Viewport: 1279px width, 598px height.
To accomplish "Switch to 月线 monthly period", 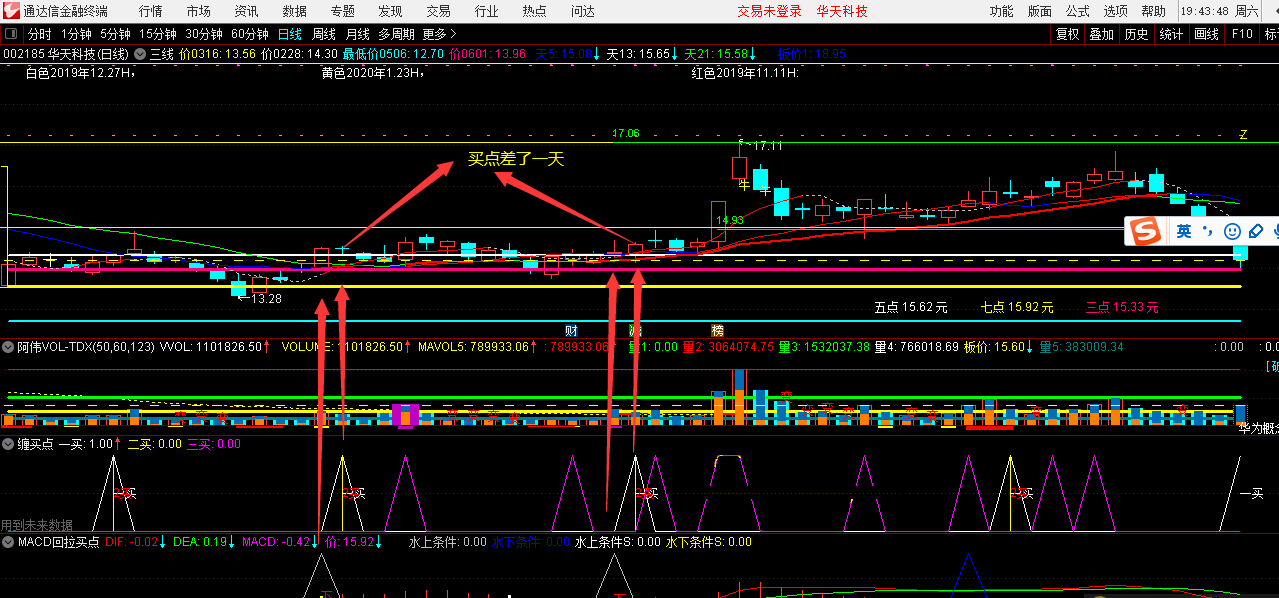I will [x=358, y=34].
